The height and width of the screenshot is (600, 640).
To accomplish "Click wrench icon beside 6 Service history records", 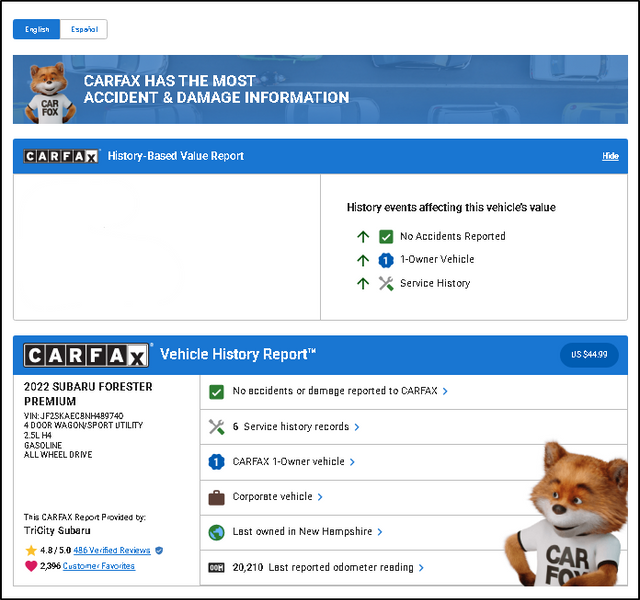I will point(216,427).
